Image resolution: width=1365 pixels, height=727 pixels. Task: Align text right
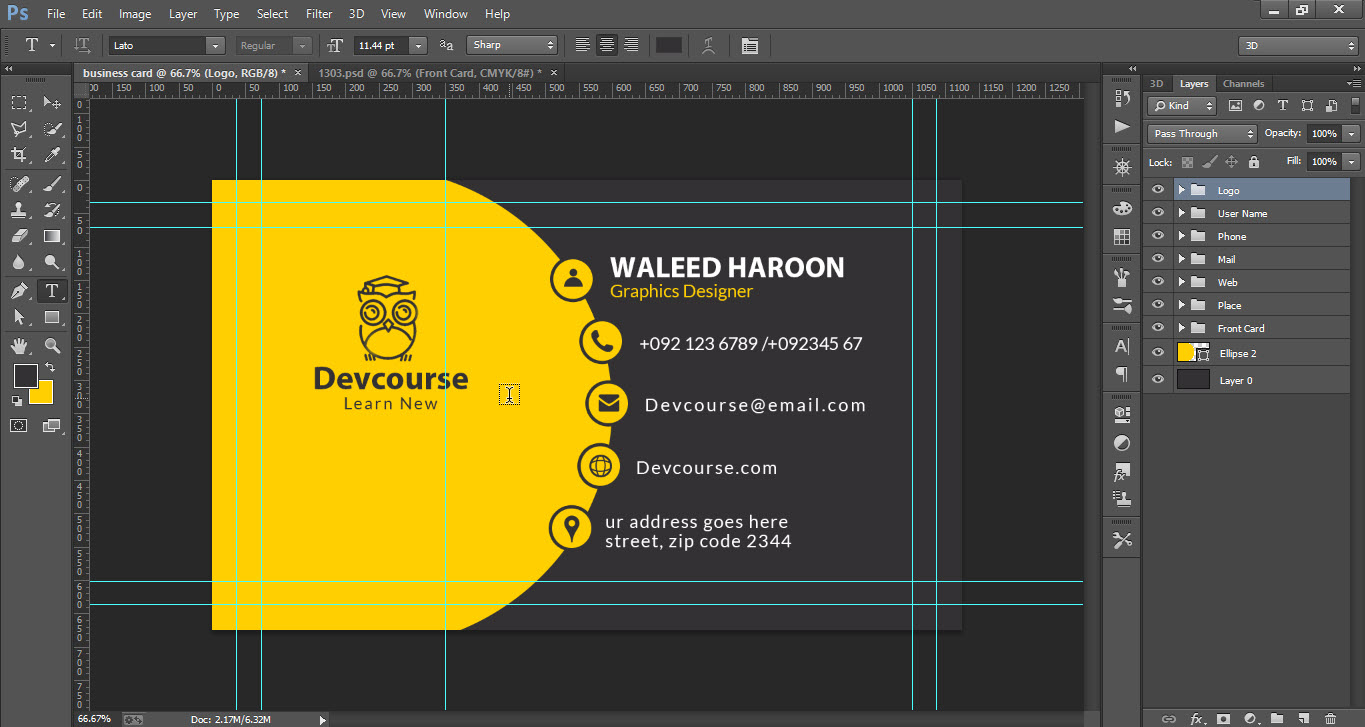(631, 45)
